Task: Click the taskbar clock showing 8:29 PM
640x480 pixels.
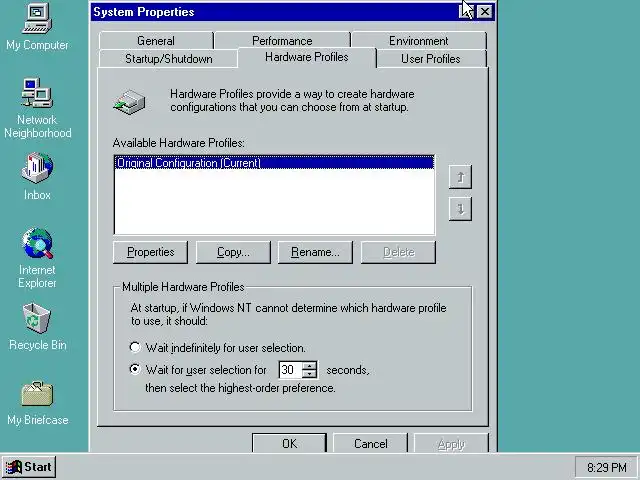Action: [x=607, y=467]
